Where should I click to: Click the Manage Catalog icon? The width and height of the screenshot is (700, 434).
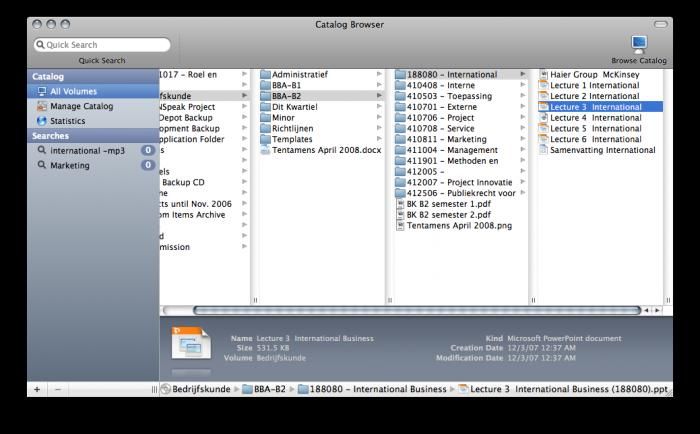(x=42, y=106)
